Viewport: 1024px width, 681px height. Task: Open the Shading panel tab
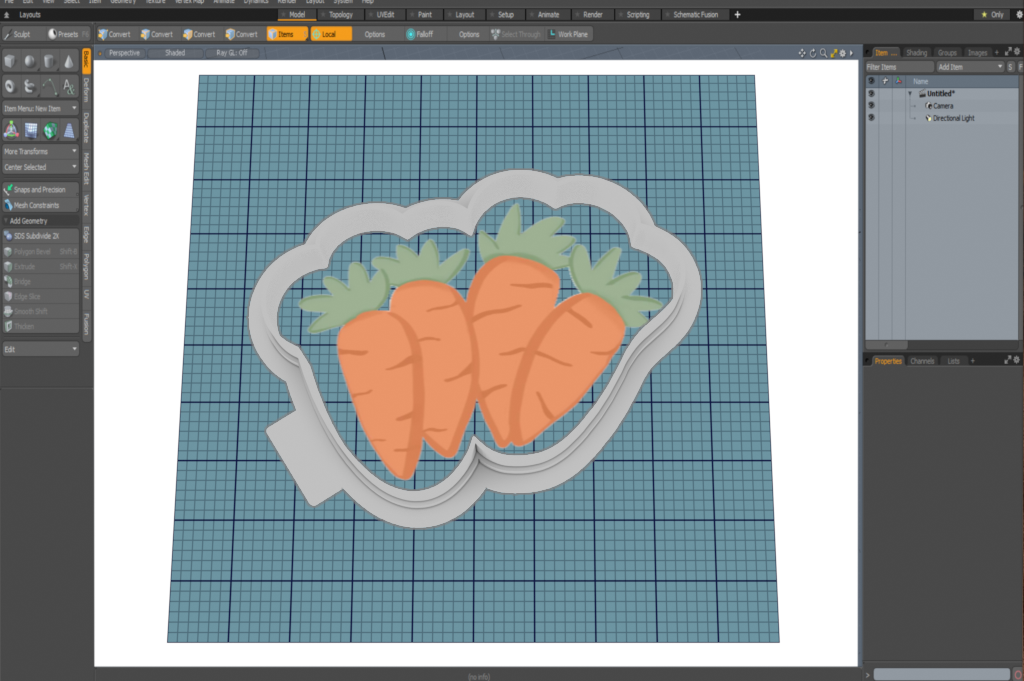(x=916, y=52)
